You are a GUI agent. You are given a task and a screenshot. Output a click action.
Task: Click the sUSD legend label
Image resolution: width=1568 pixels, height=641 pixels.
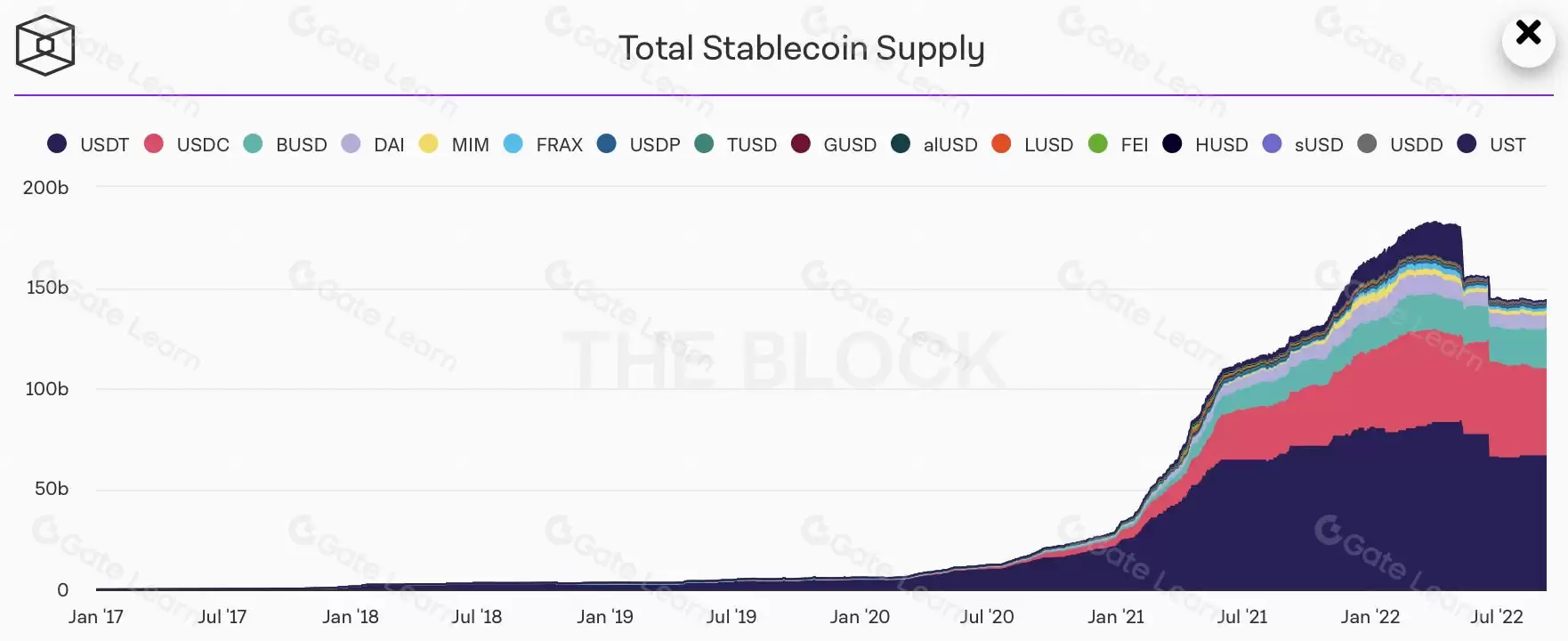pos(1319,144)
